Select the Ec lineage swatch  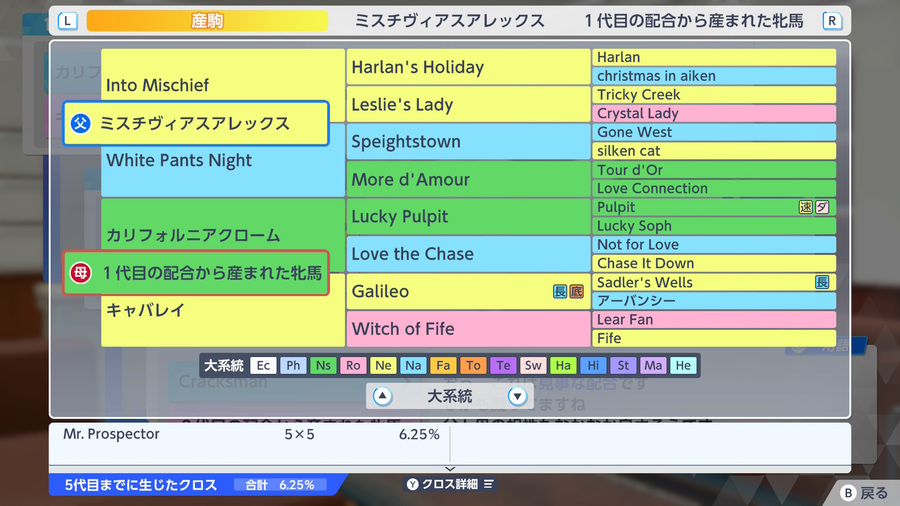click(263, 365)
